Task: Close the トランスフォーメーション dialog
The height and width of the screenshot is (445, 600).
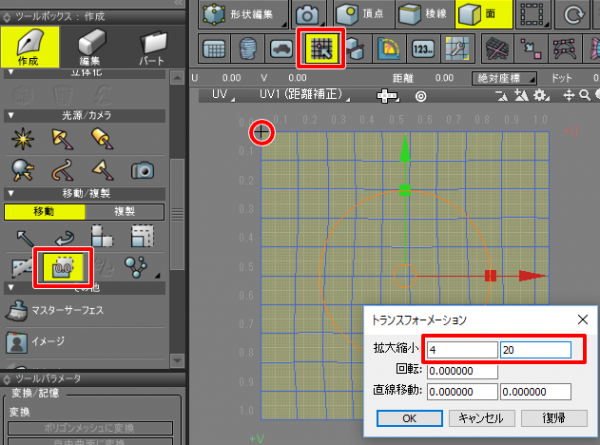Action: click(583, 319)
